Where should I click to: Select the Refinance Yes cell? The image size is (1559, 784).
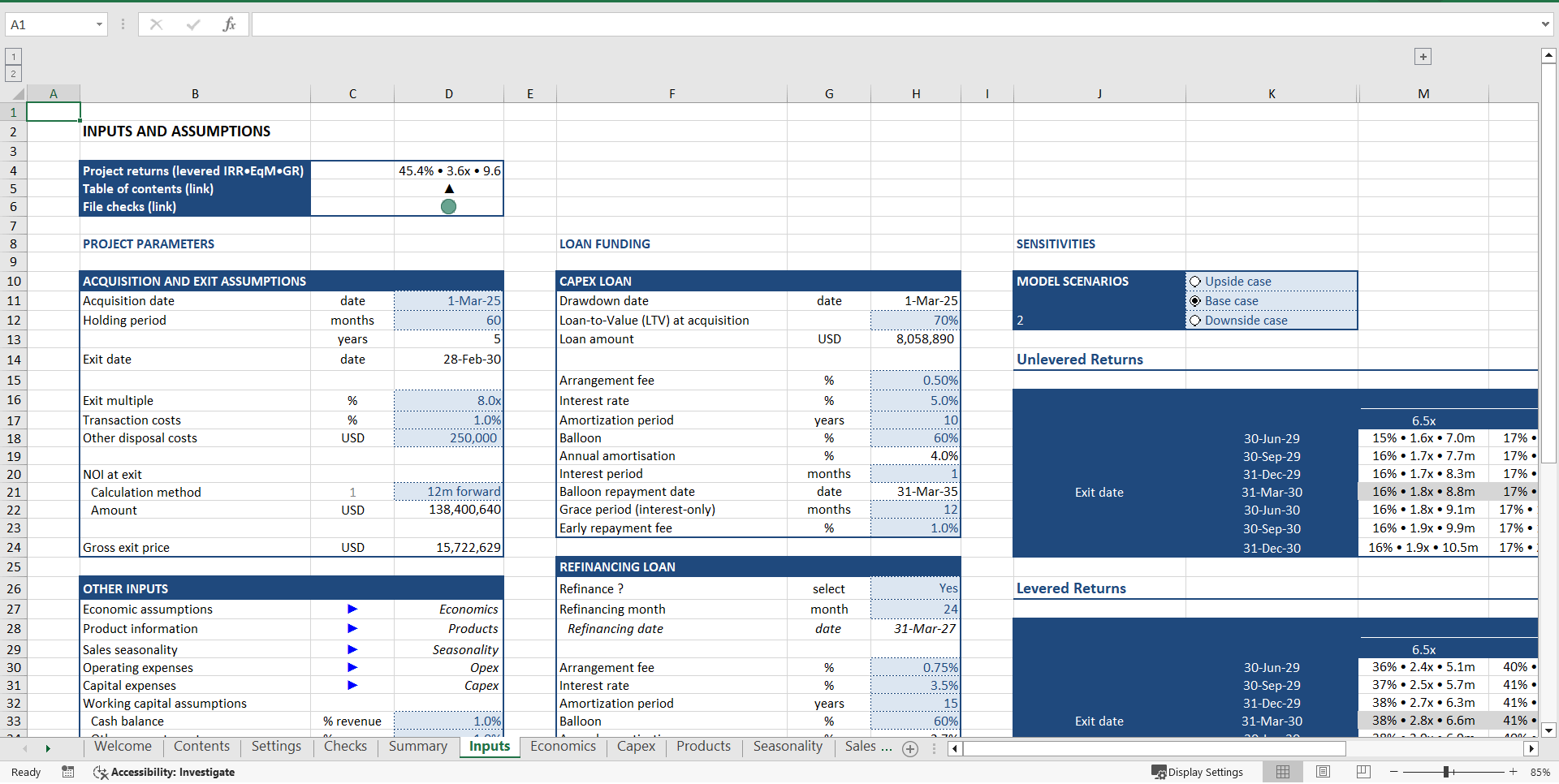coord(915,589)
